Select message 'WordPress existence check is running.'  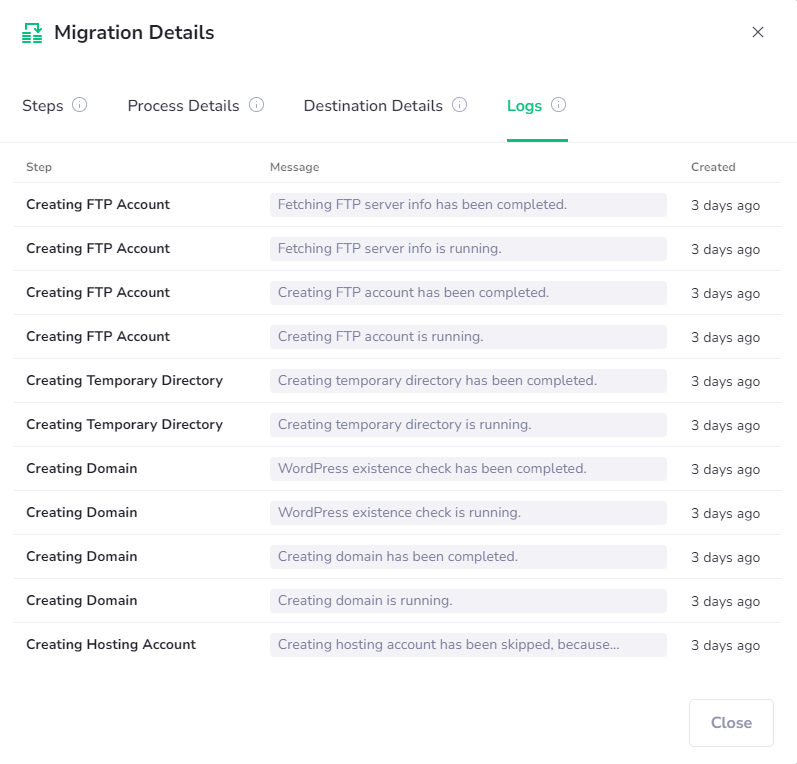tap(468, 513)
